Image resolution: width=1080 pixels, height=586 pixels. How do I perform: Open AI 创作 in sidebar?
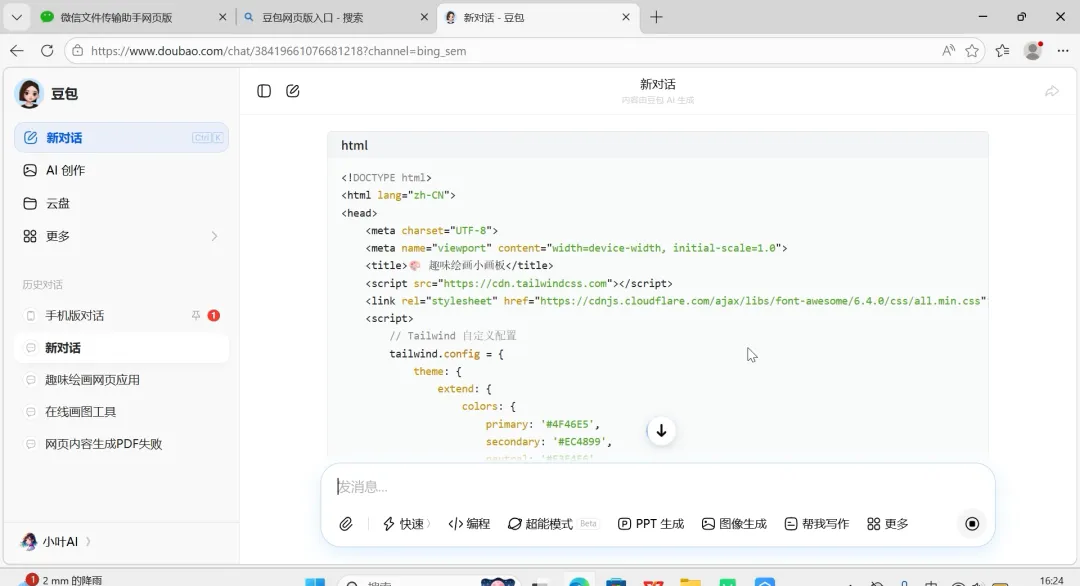pyautogui.click(x=121, y=170)
